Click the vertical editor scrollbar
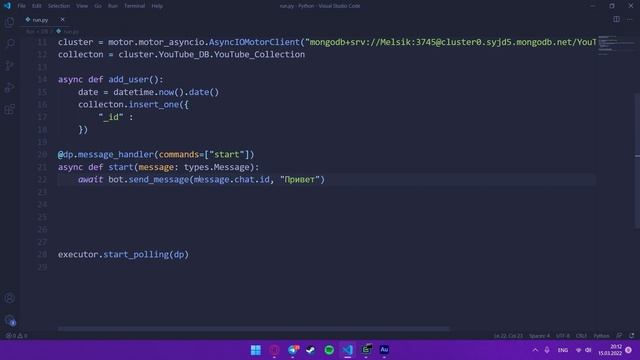The width and height of the screenshot is (640, 360). click(638, 160)
